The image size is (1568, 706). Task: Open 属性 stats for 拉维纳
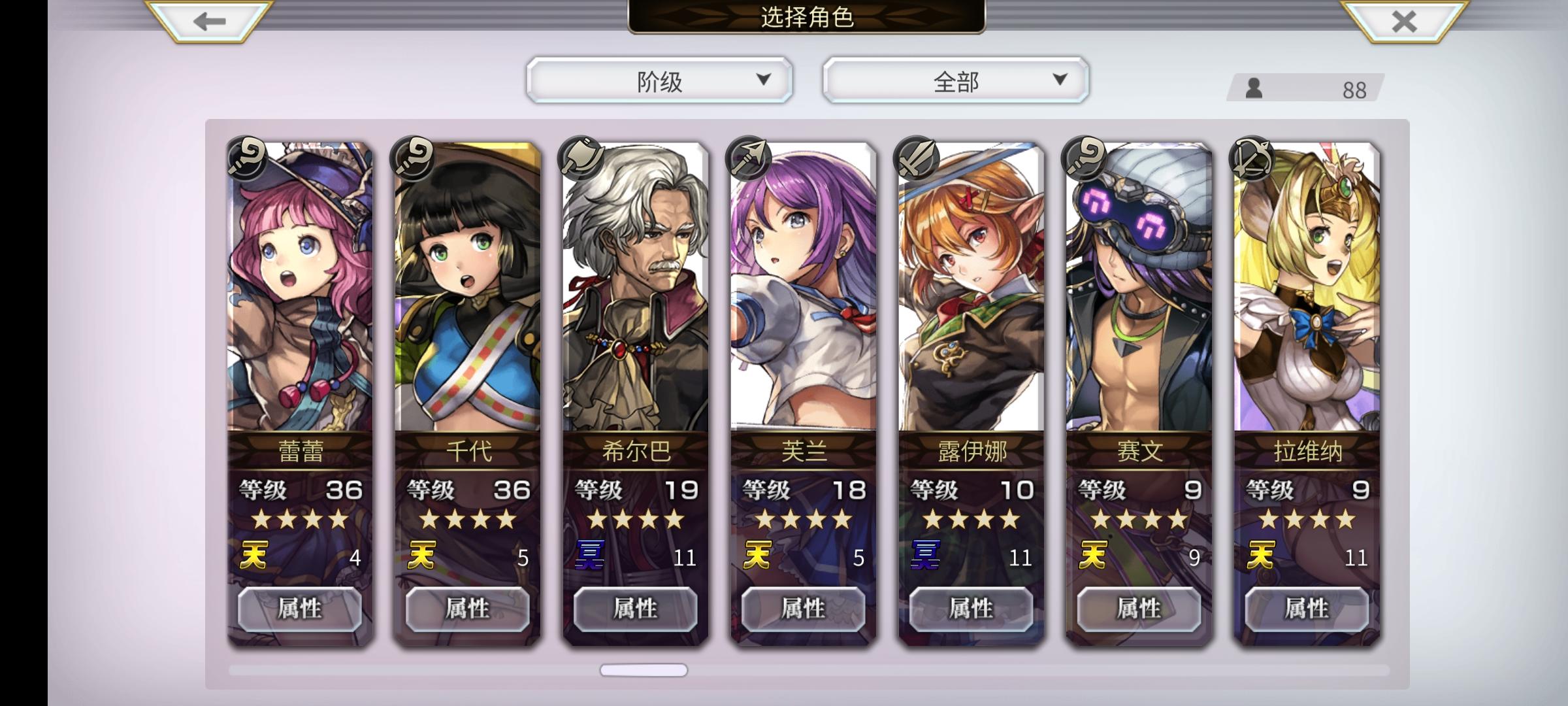(1307, 609)
